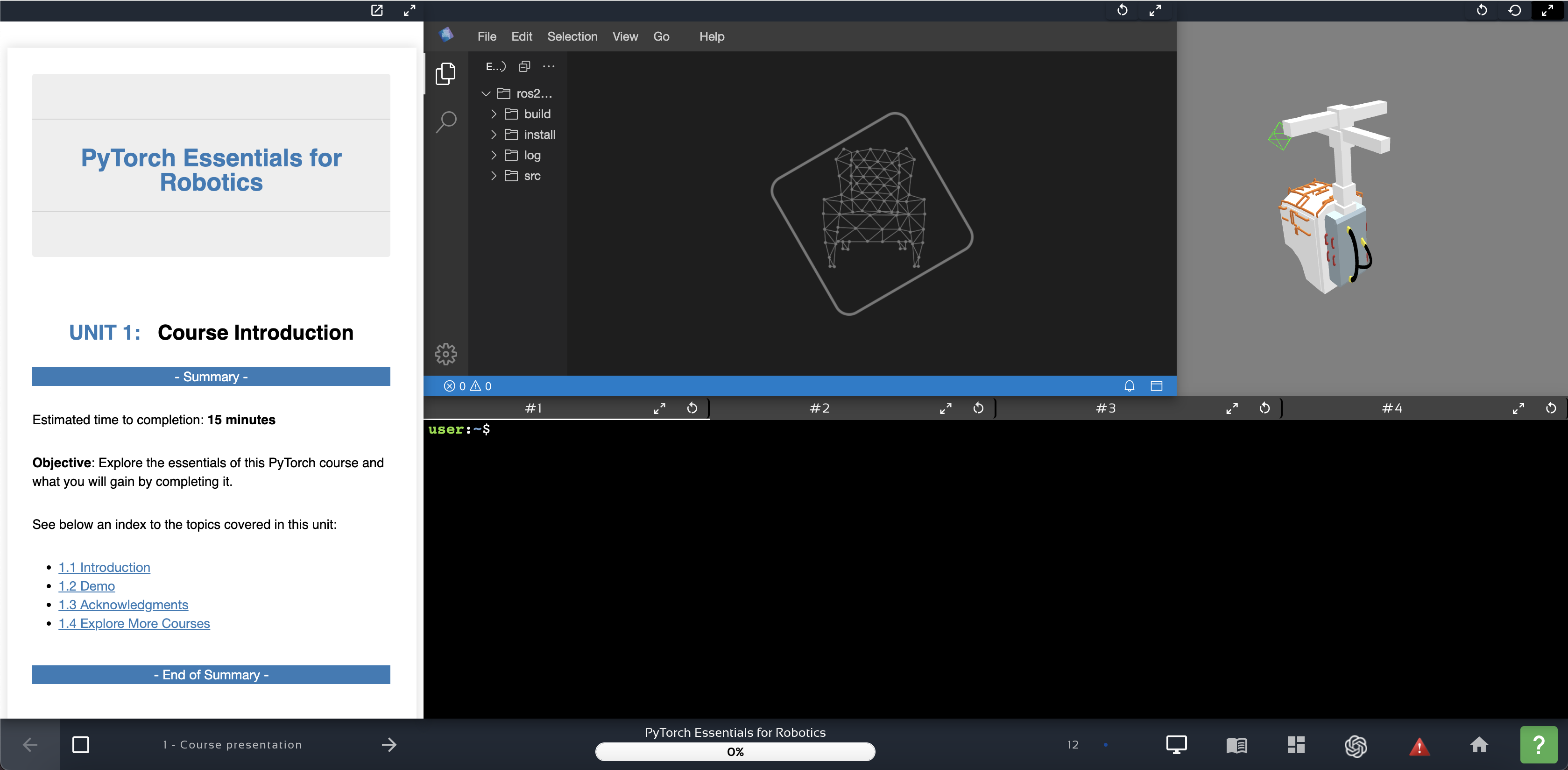Reload the IDE panel
This screenshot has height=770, width=1568.
[x=1123, y=10]
